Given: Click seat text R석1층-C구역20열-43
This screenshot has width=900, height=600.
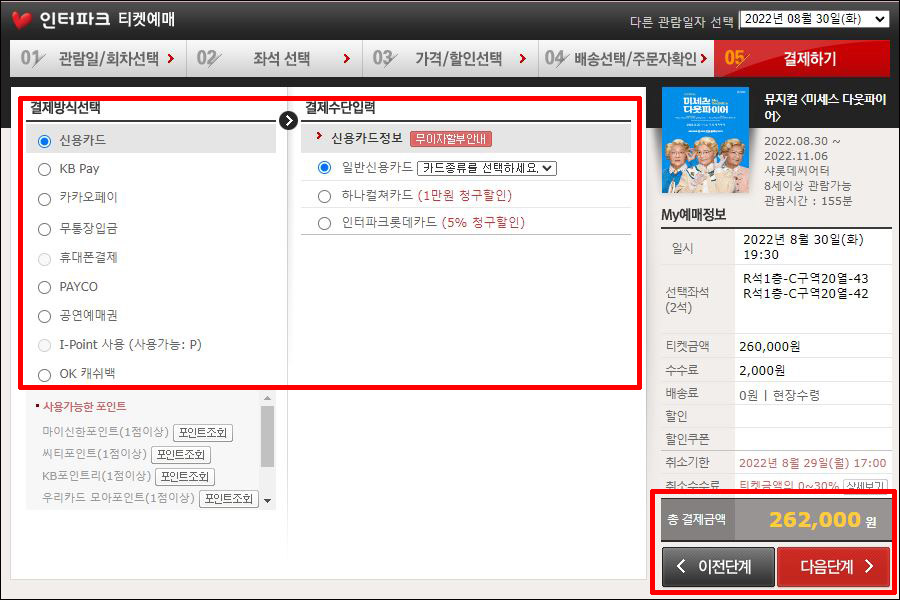Looking at the screenshot, I should point(805,279).
